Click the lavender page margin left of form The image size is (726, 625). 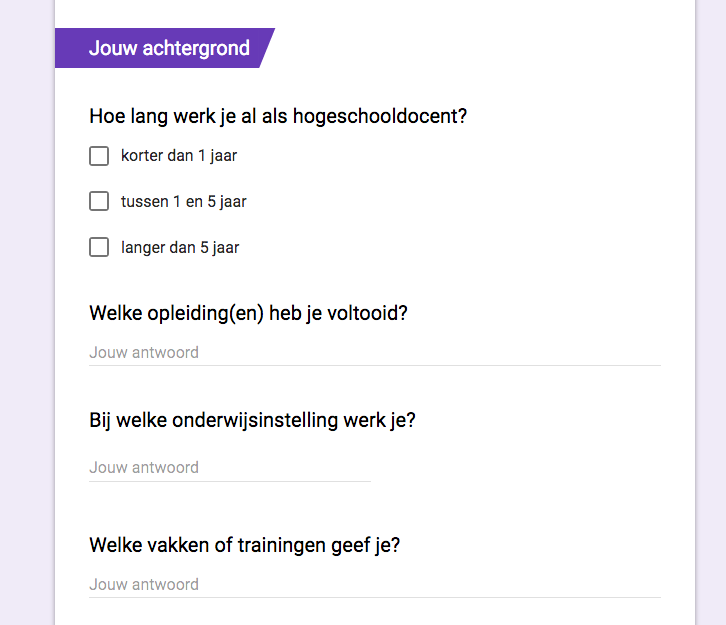[27, 312]
